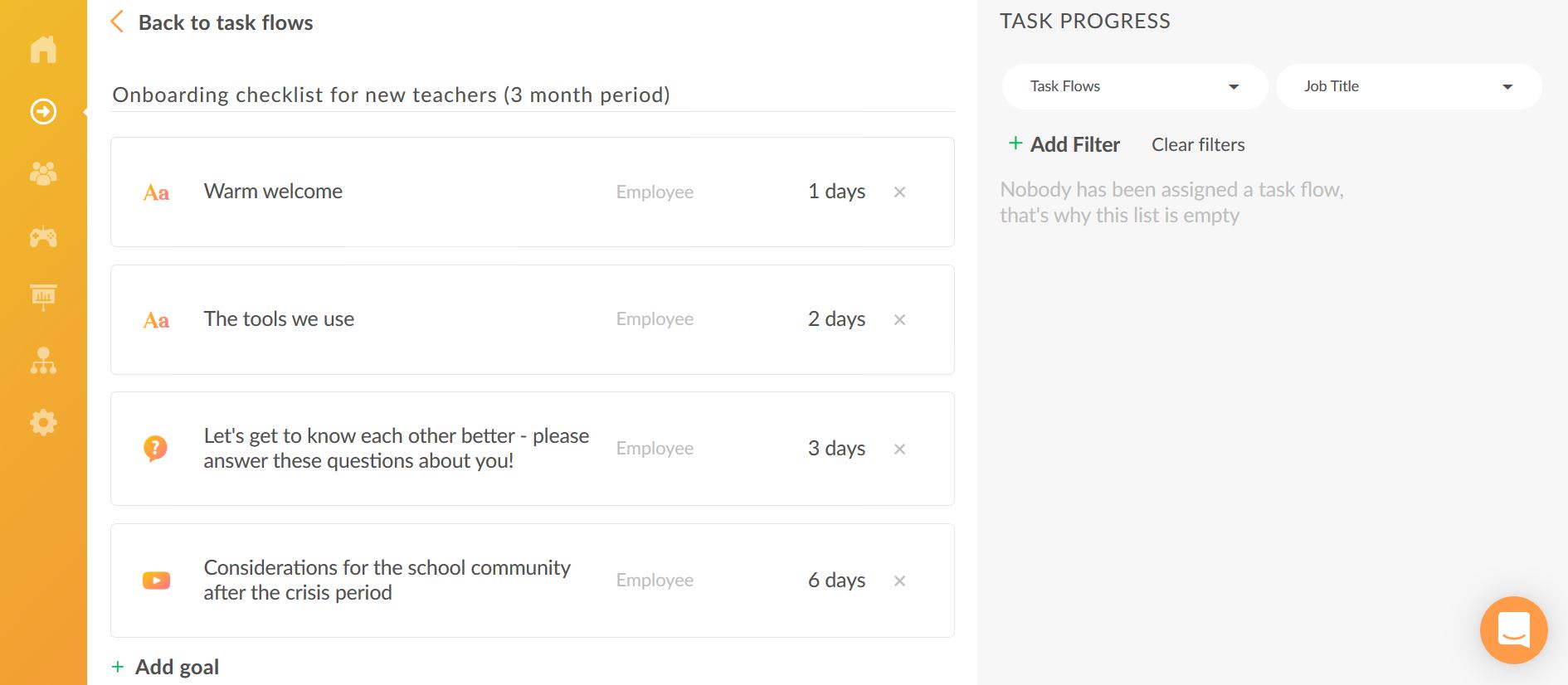Viewport: 1568px width, 685px height.
Task: Edit the onboarding checklist title field
Action: click(x=533, y=95)
